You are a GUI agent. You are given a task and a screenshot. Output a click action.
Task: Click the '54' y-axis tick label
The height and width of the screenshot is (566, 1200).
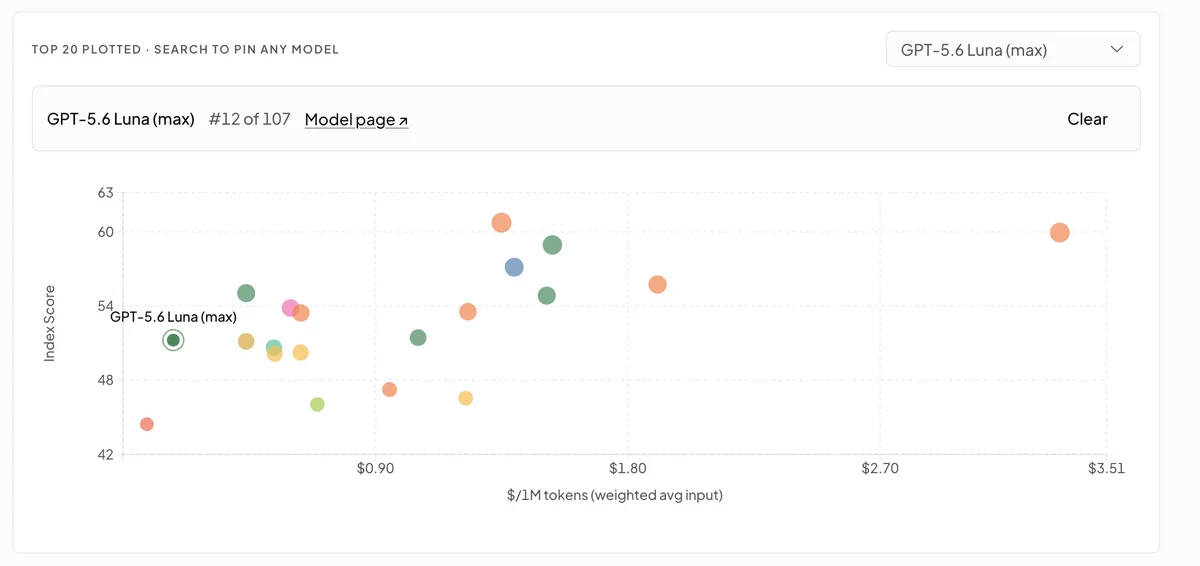tap(106, 306)
